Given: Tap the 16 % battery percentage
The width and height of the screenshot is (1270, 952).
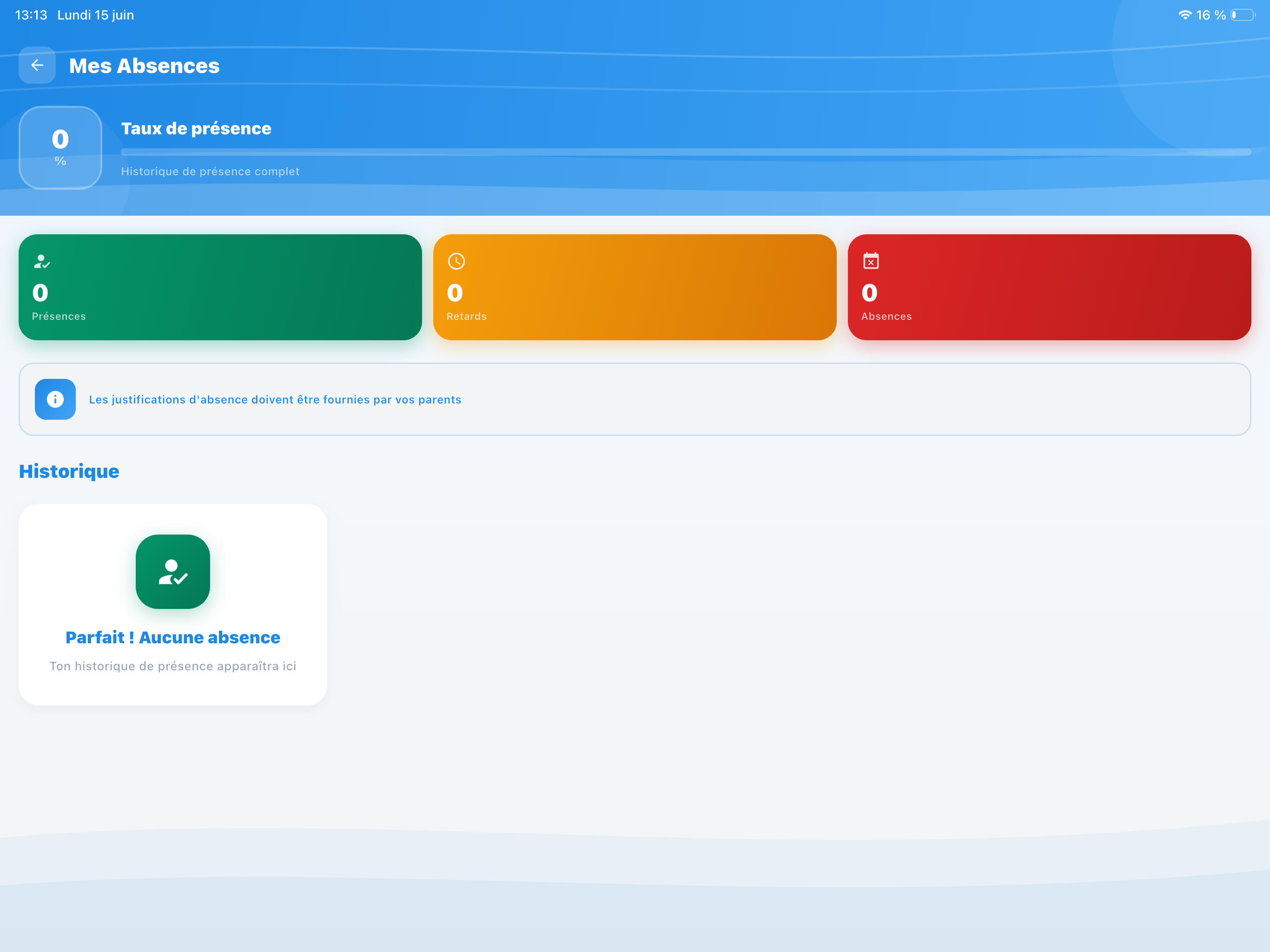Looking at the screenshot, I should (x=1211, y=15).
